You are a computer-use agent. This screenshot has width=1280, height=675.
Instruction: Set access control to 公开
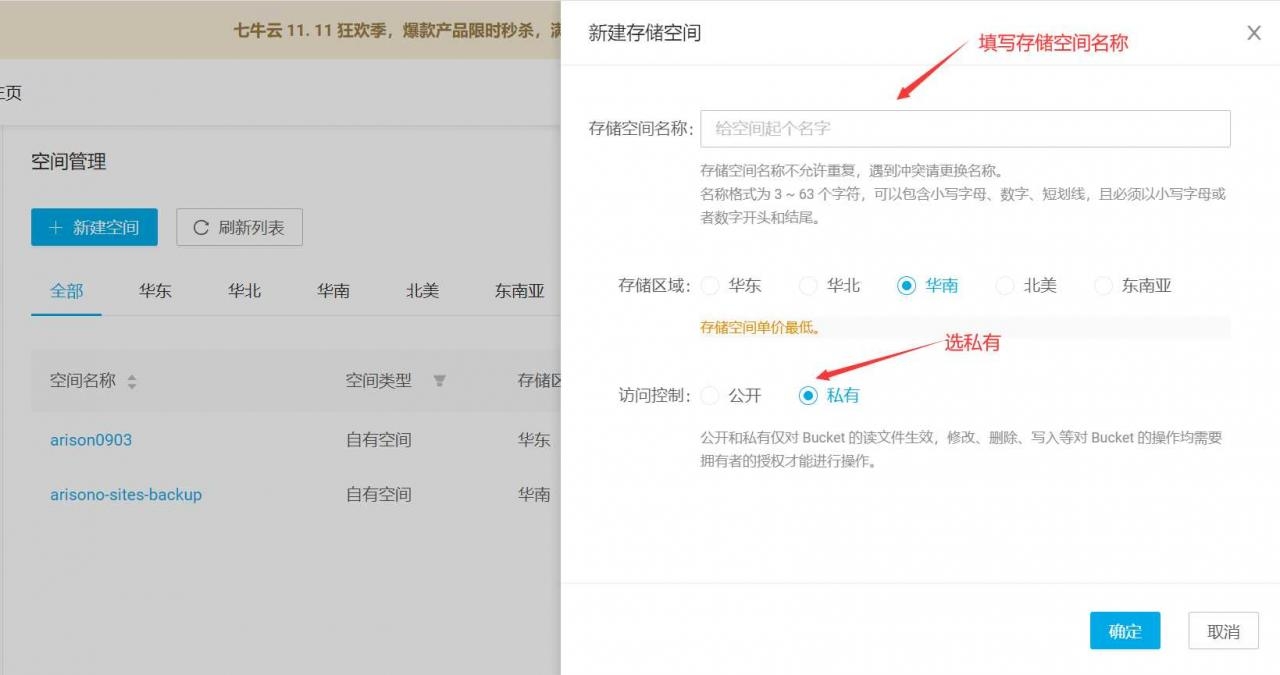[x=710, y=396]
